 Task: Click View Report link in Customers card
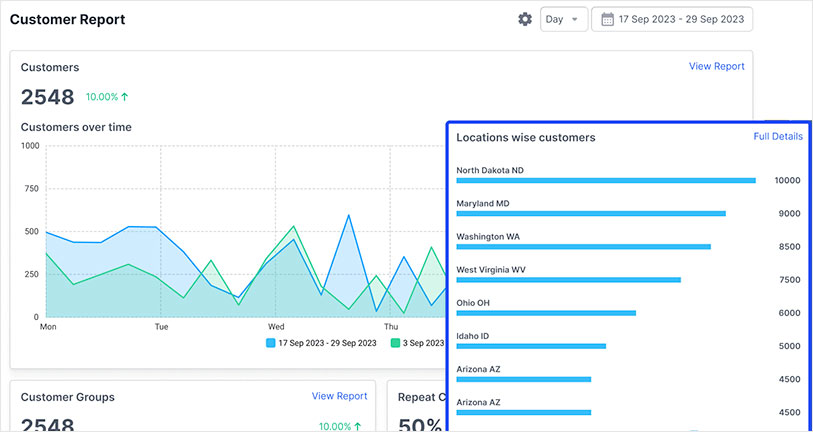(717, 66)
